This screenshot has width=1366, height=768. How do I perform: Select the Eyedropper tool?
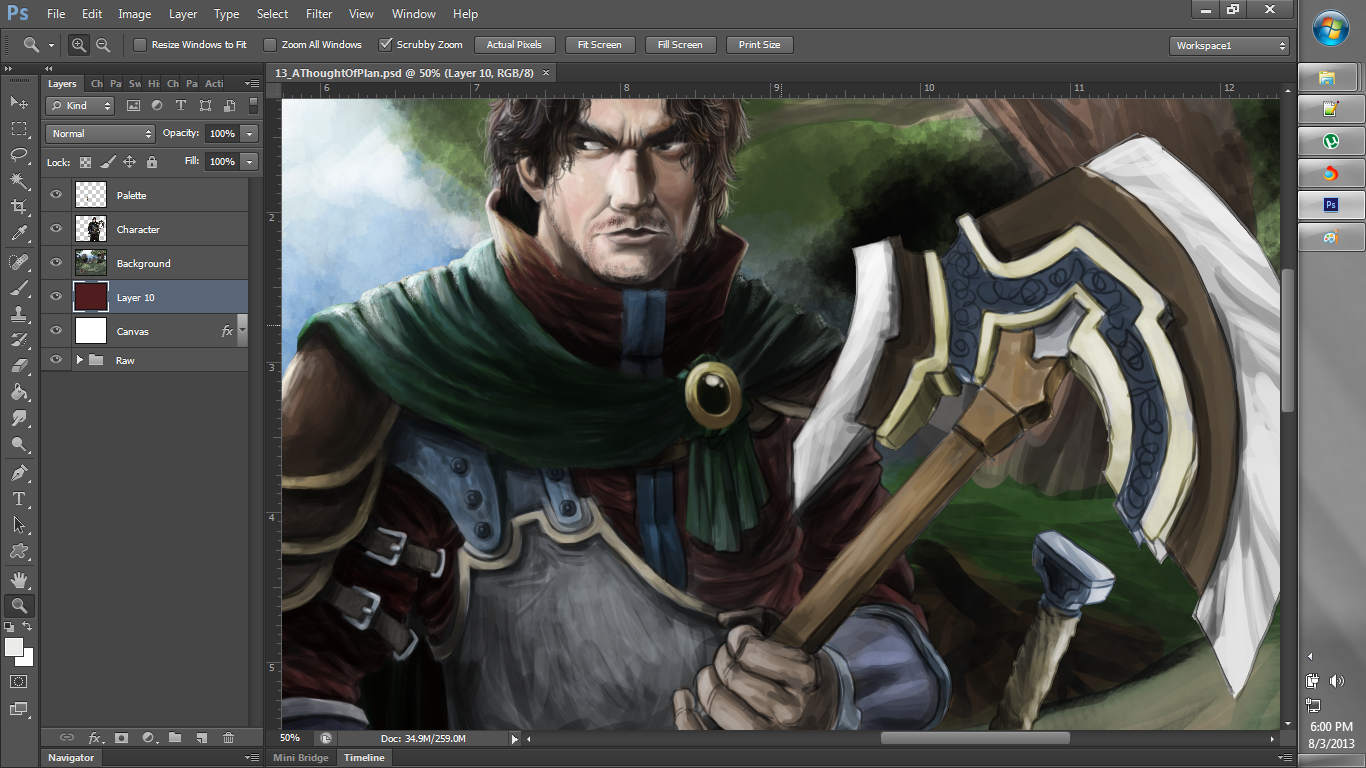click(19, 234)
